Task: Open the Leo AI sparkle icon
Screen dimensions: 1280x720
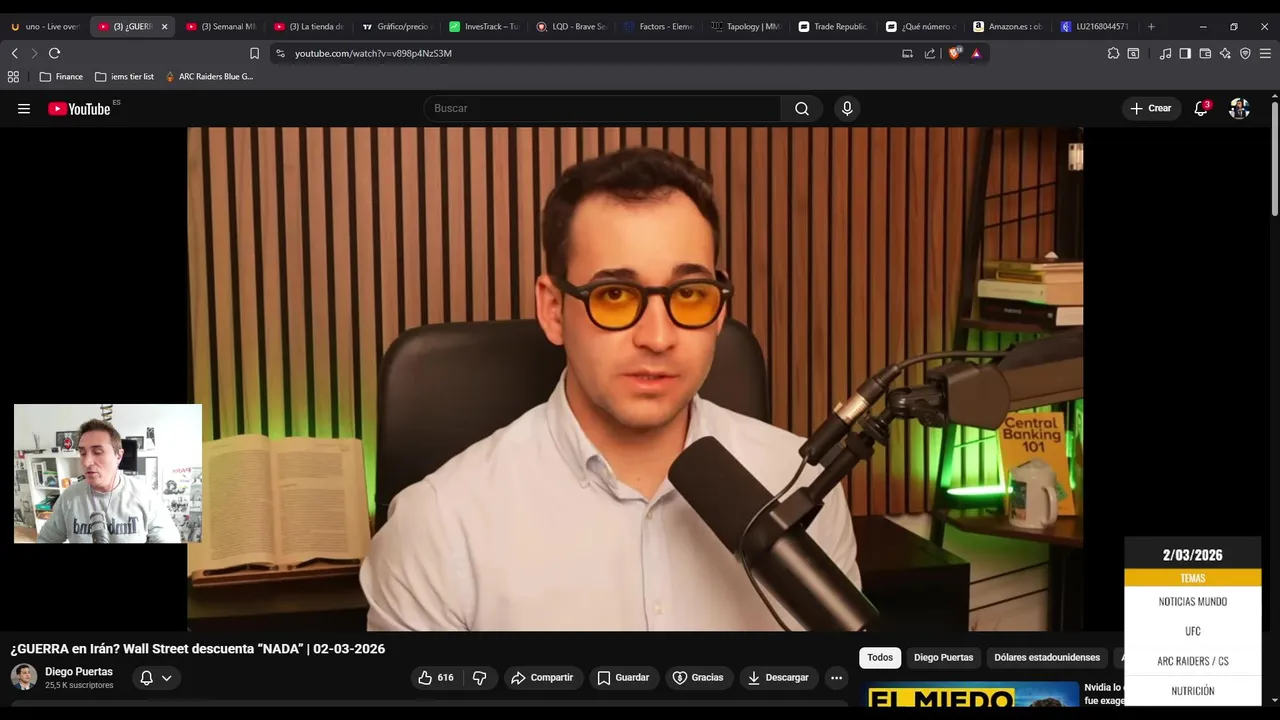Action: 1225,53
